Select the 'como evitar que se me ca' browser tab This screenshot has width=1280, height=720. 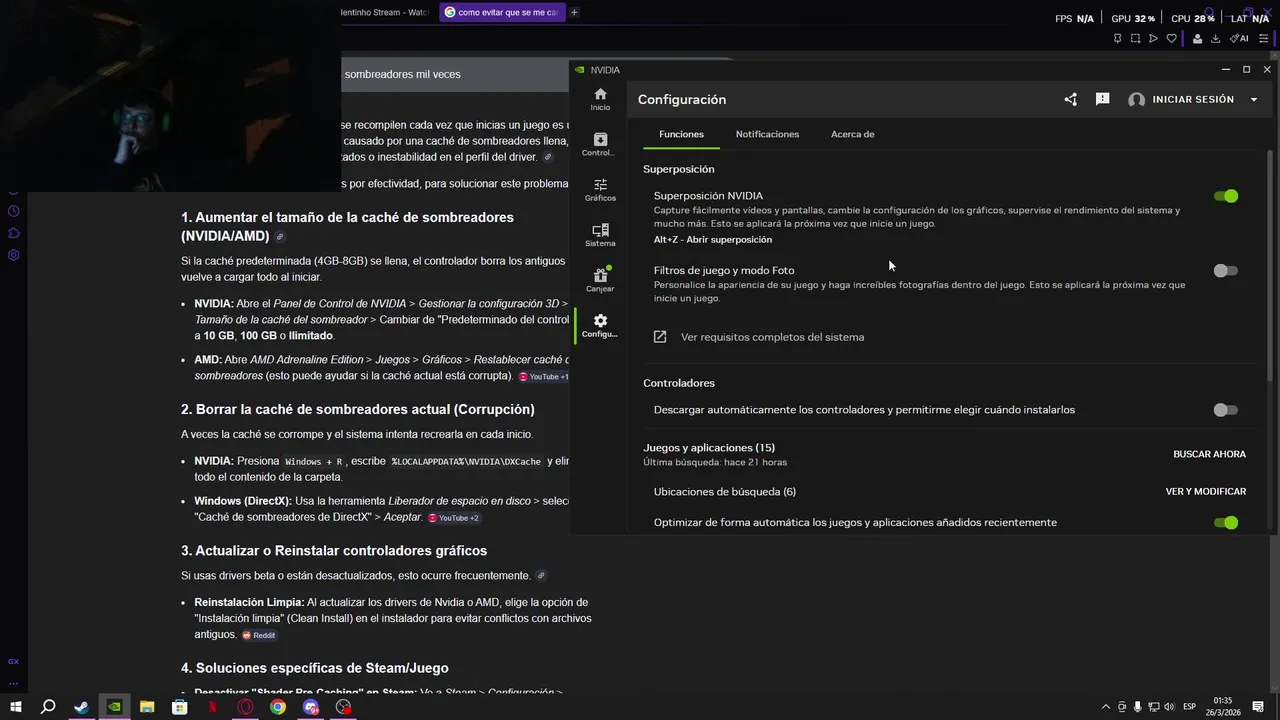click(x=500, y=12)
